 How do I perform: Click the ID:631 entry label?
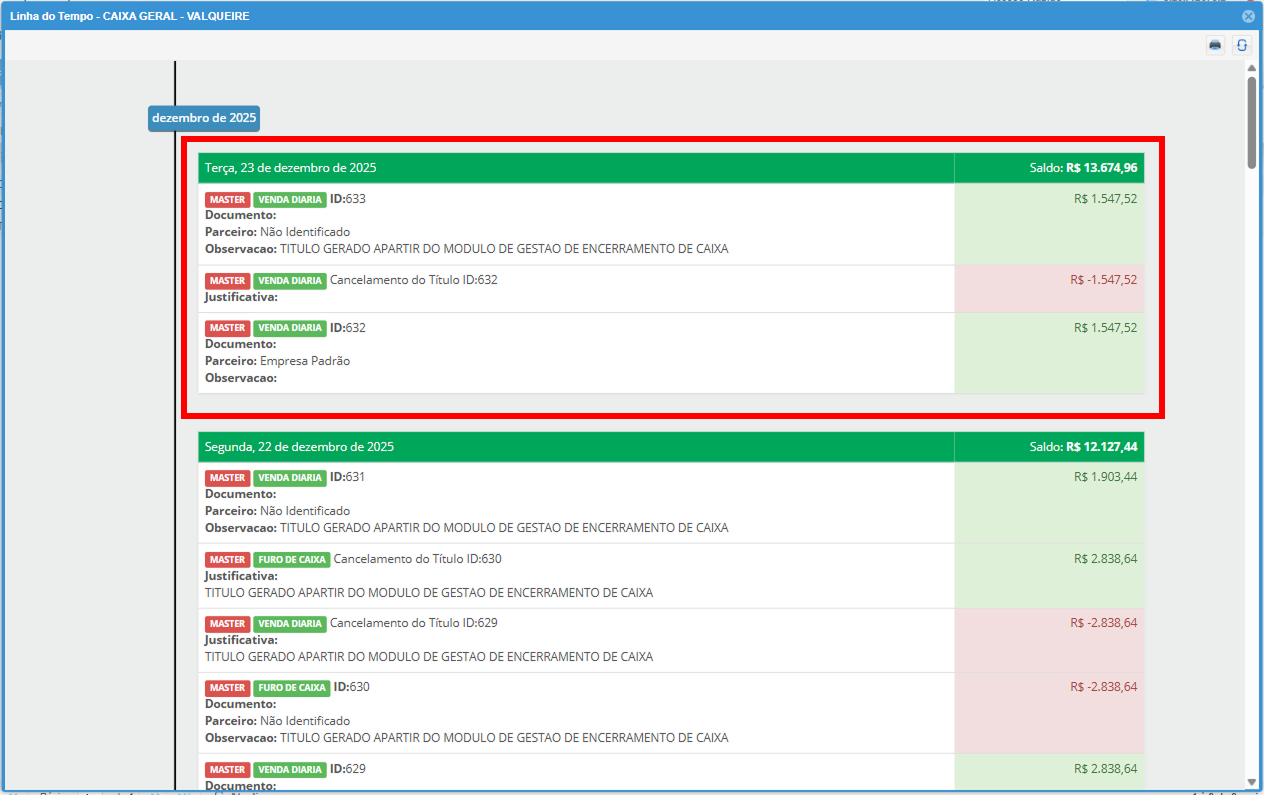(347, 477)
